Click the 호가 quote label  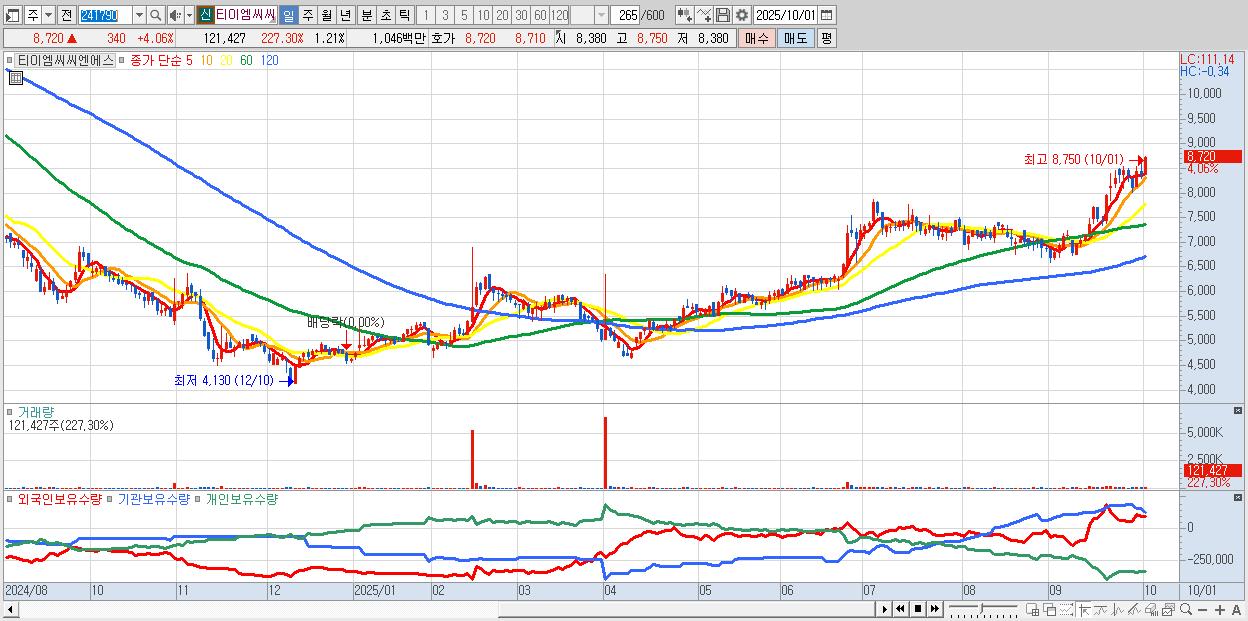tap(443, 38)
